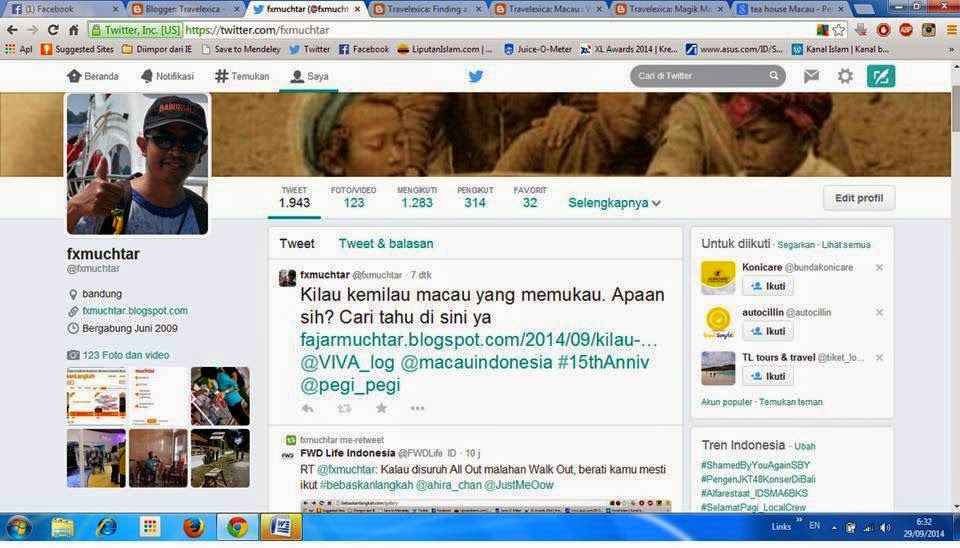Open Internet Explorer from the taskbar
This screenshot has width=960, height=548.
point(107,527)
